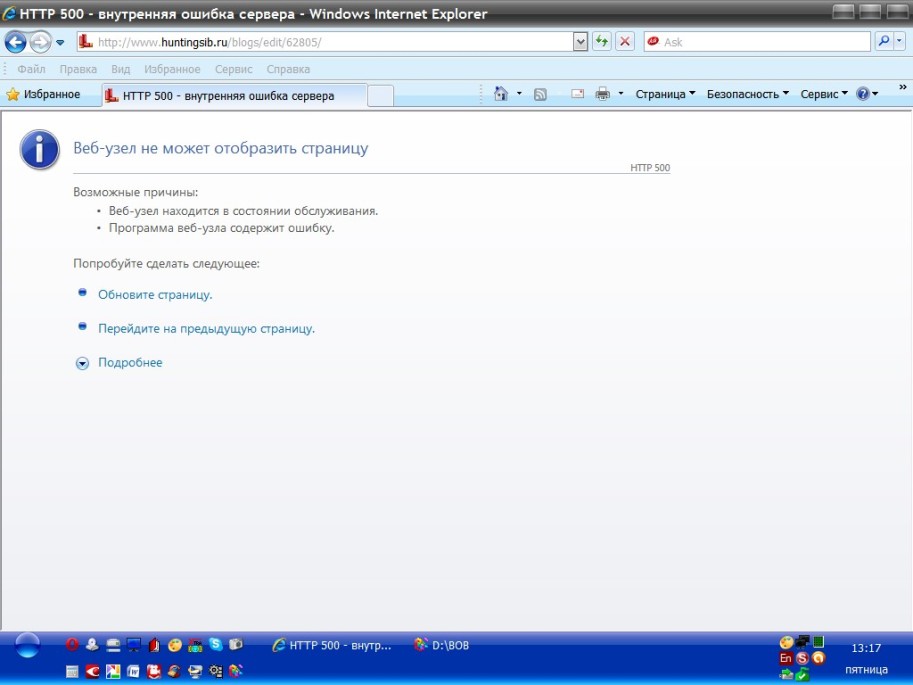Screen dimensions: 913x685
Task: Open the Файл menu
Action: 31,69
